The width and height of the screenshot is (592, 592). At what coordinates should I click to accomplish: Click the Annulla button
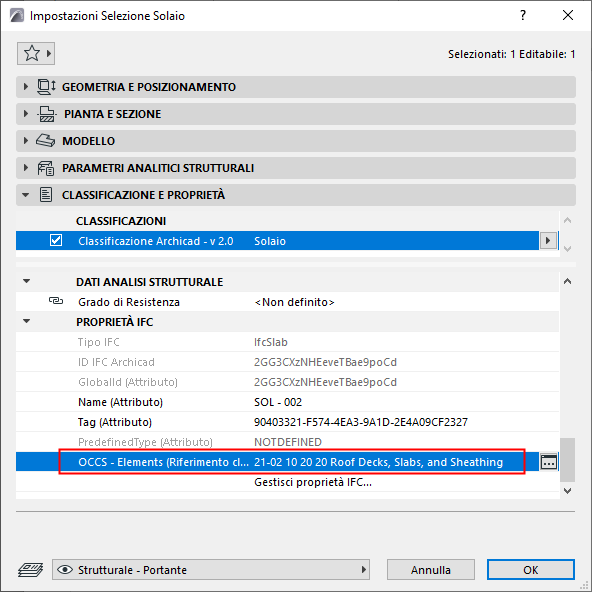coord(431,569)
